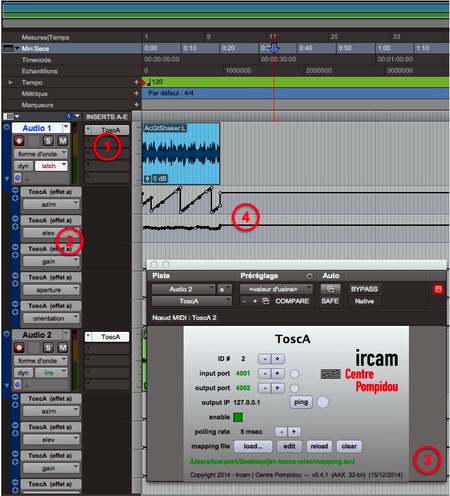Select previous preset with the minus icon
Screen dimensions: 450x496
click(x=244, y=301)
